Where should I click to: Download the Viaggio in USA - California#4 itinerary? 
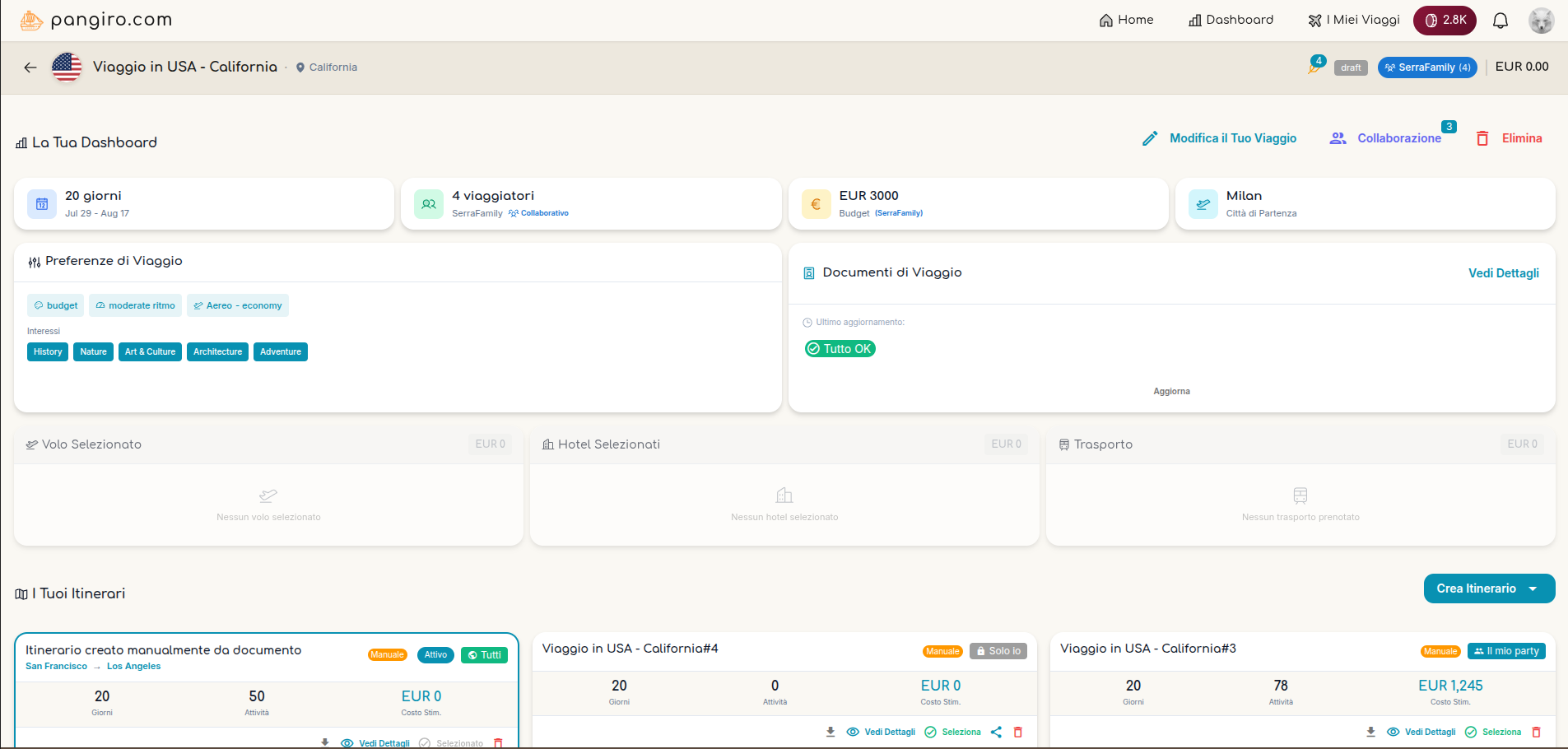[x=829, y=732]
